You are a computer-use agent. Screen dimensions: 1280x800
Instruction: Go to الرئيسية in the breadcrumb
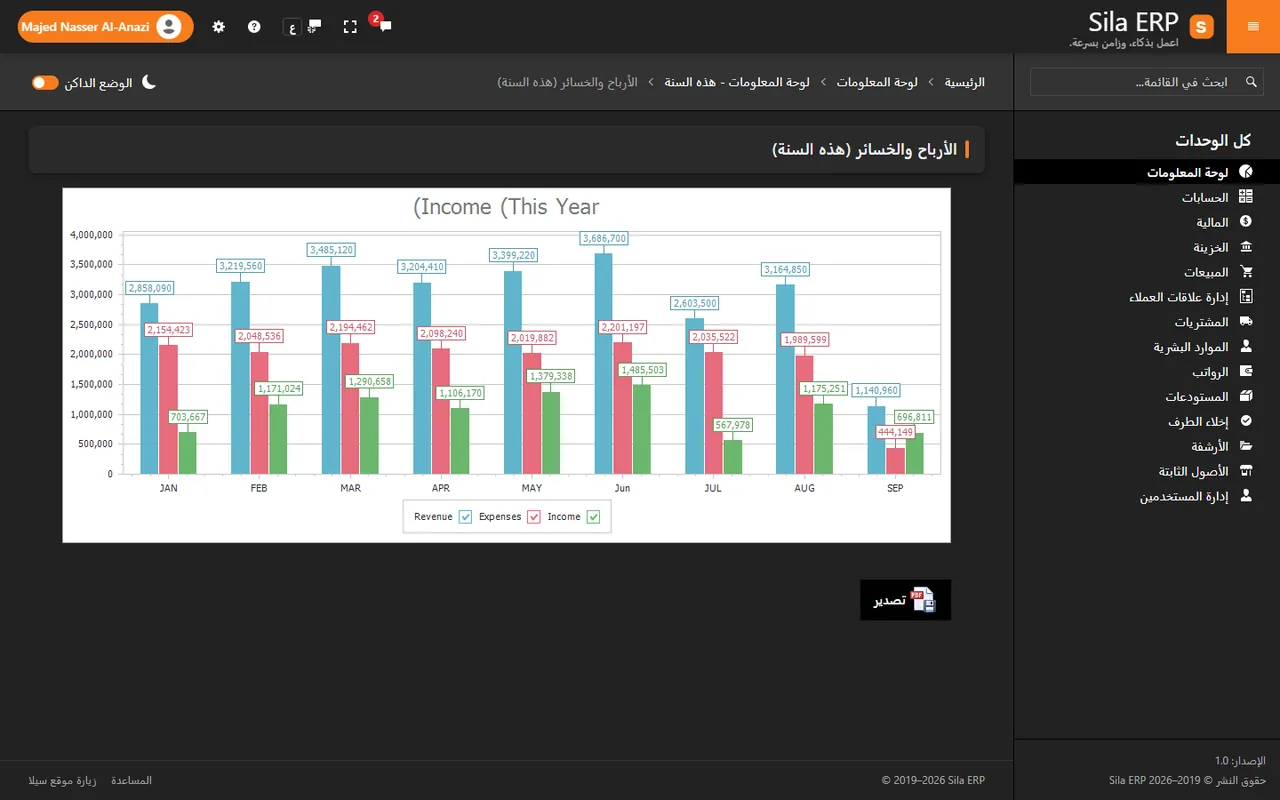[965, 82]
